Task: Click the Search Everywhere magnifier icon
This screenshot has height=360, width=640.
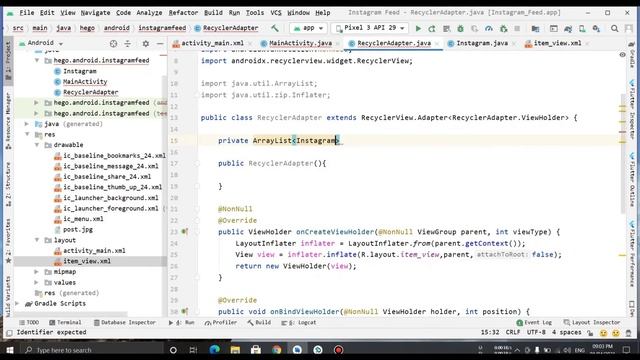Action: point(614,28)
